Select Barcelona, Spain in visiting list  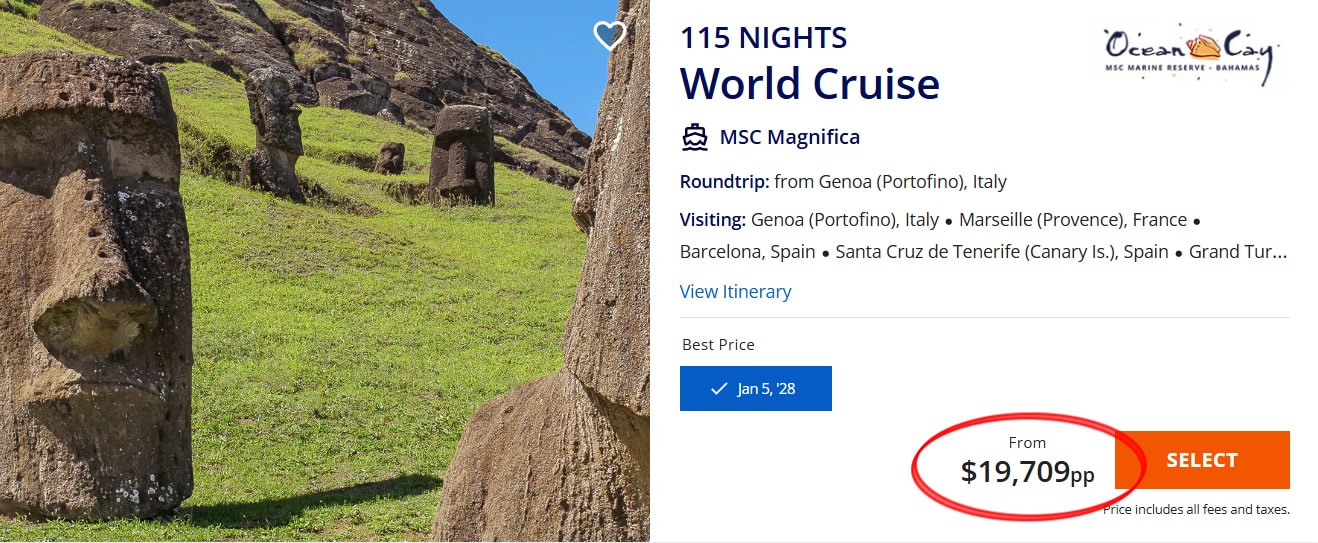pyautogui.click(x=747, y=252)
